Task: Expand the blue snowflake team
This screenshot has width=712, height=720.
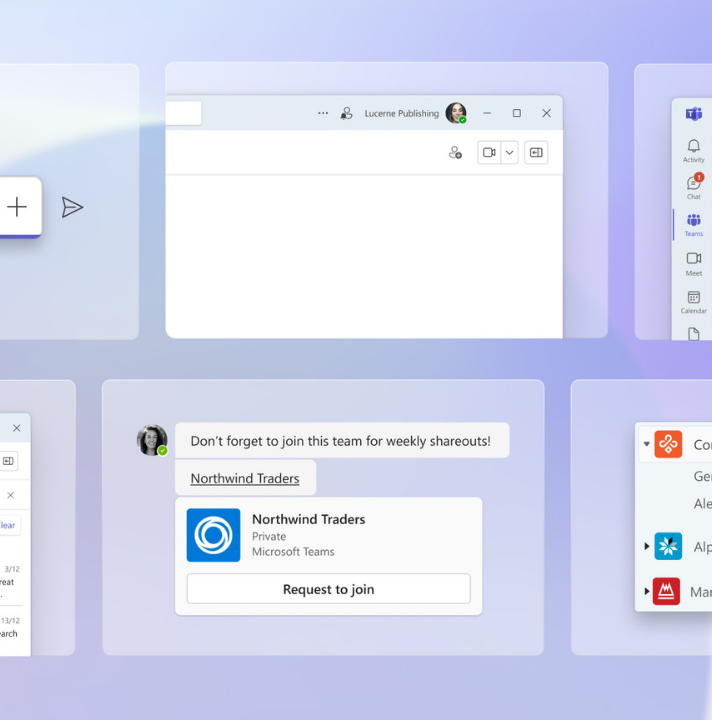Action: [x=646, y=546]
